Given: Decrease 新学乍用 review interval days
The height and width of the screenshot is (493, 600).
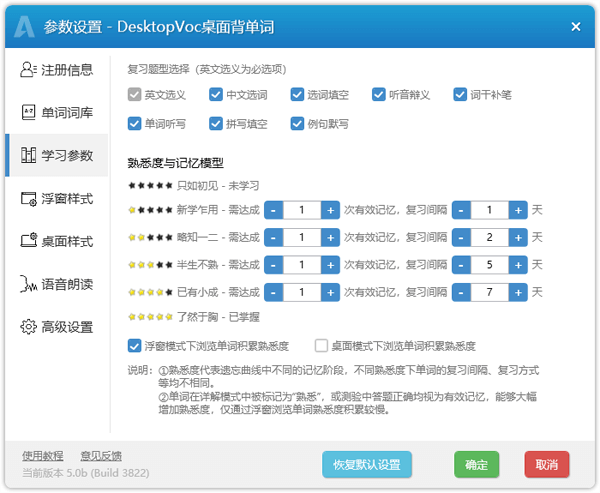Looking at the screenshot, I should point(461,210).
